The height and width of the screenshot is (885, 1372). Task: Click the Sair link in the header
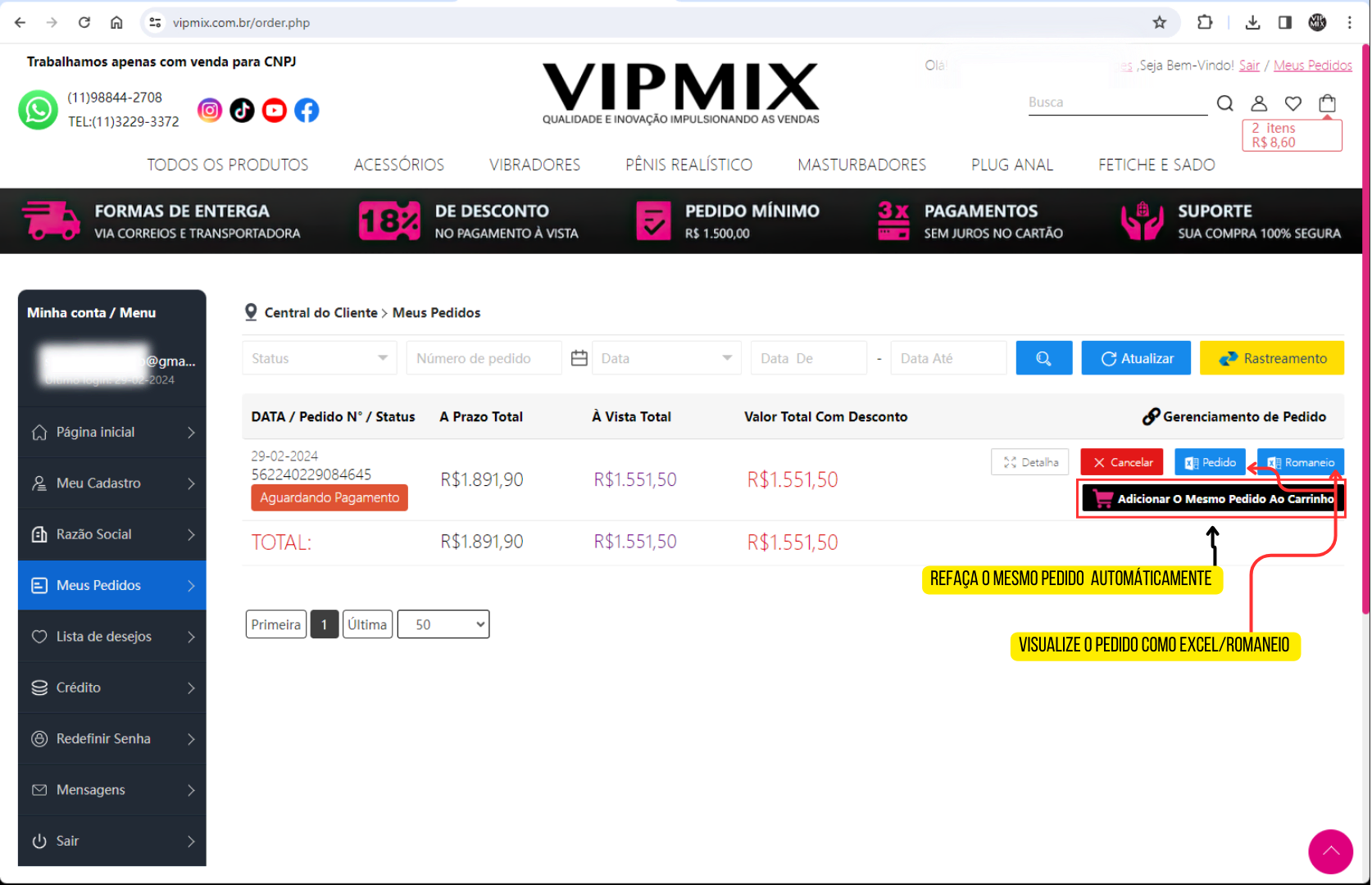coord(1249,66)
